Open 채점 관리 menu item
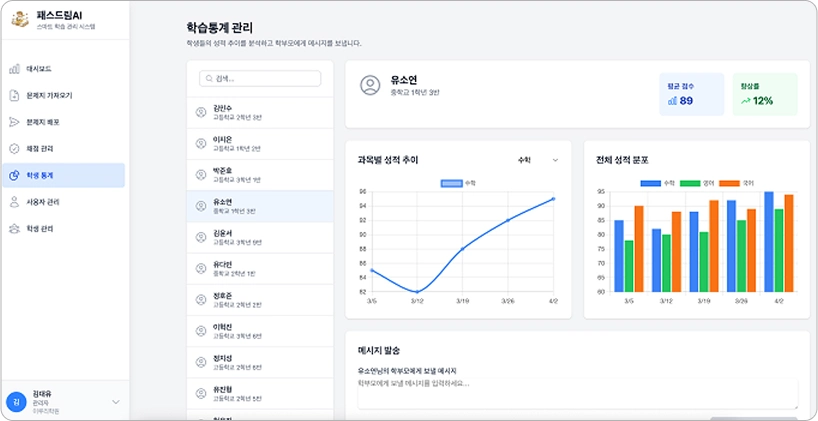The height and width of the screenshot is (421, 818). pyautogui.click(x=63, y=149)
